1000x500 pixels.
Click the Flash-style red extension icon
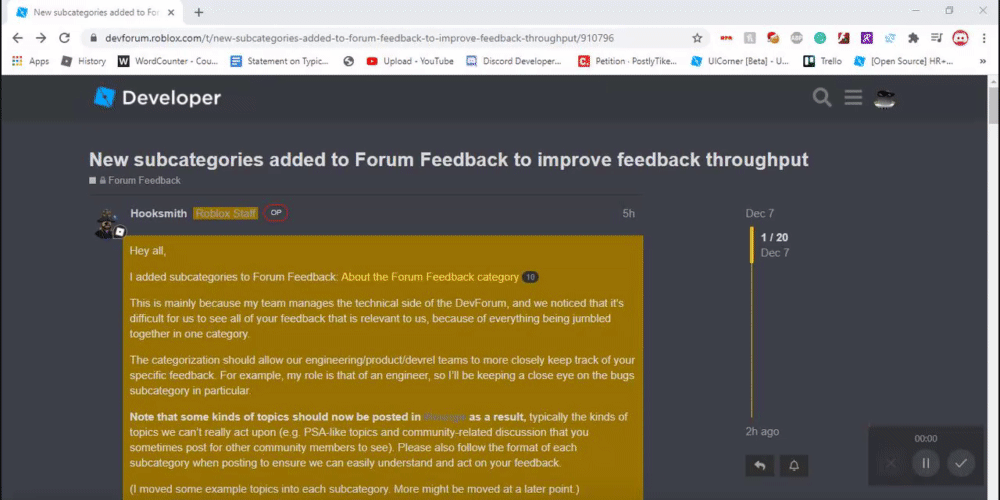[843, 38]
